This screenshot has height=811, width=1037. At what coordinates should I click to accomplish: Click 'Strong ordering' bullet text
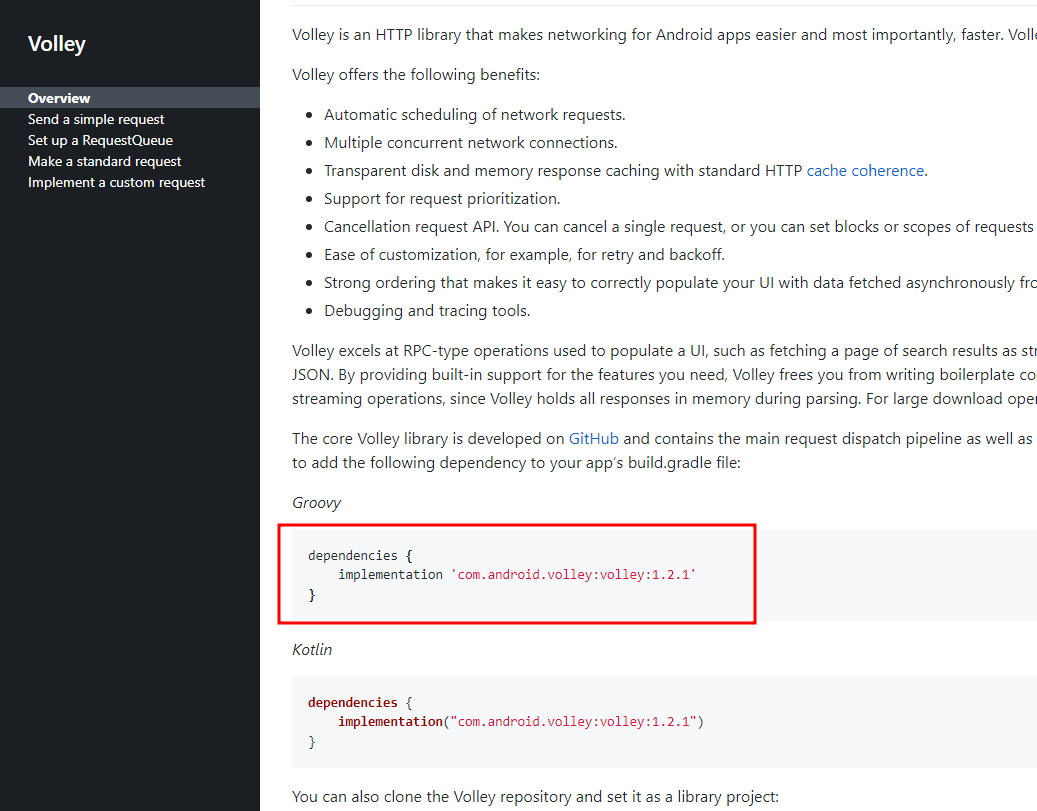(x=680, y=283)
